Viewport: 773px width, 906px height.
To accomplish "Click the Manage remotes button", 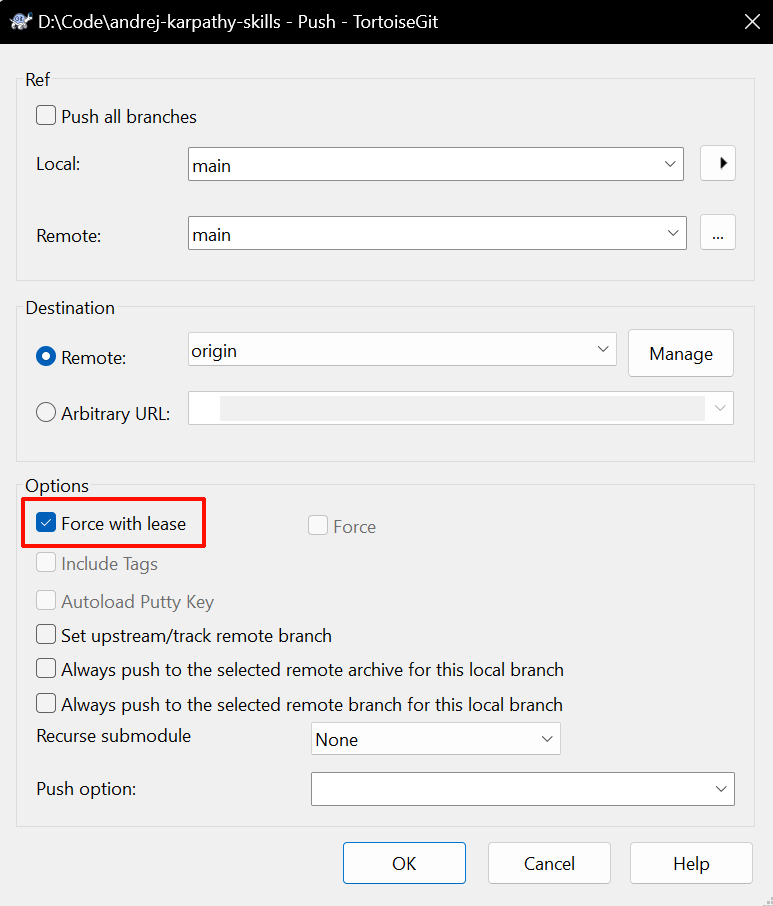I will coord(681,354).
